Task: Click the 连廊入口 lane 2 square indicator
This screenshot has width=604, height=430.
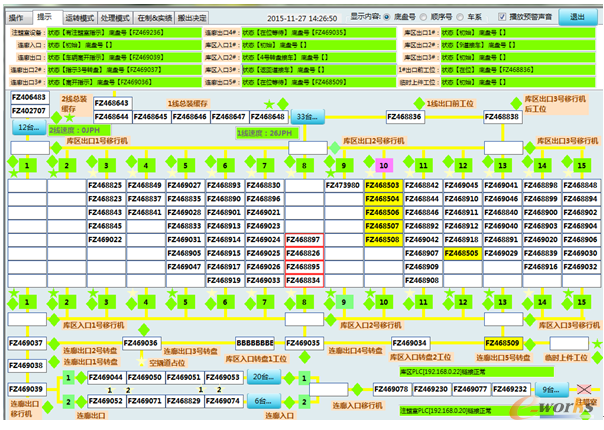Action: [304, 402]
